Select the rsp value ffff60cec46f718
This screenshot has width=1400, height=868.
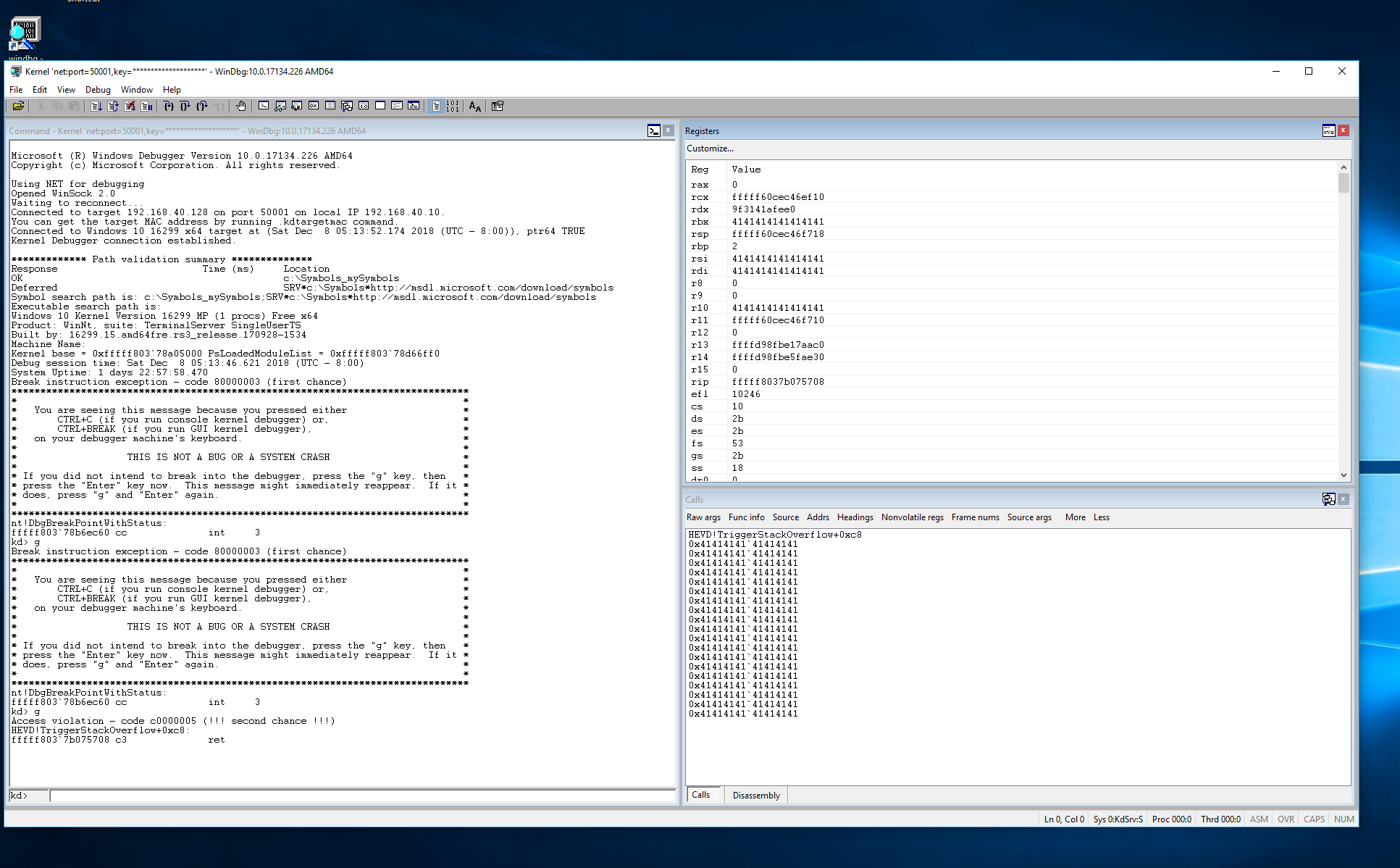coord(778,234)
